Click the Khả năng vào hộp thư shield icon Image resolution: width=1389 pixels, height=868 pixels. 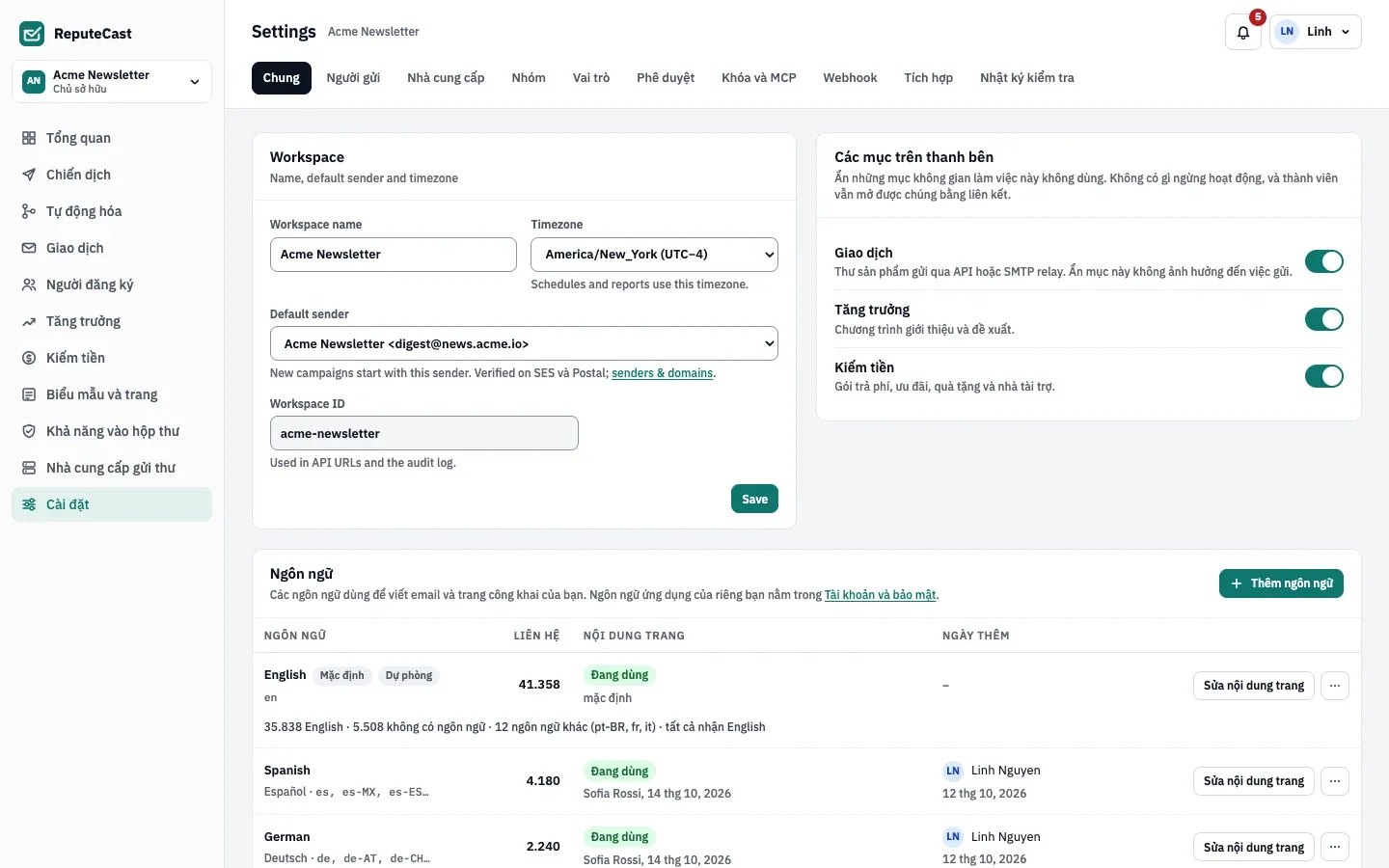tap(29, 431)
